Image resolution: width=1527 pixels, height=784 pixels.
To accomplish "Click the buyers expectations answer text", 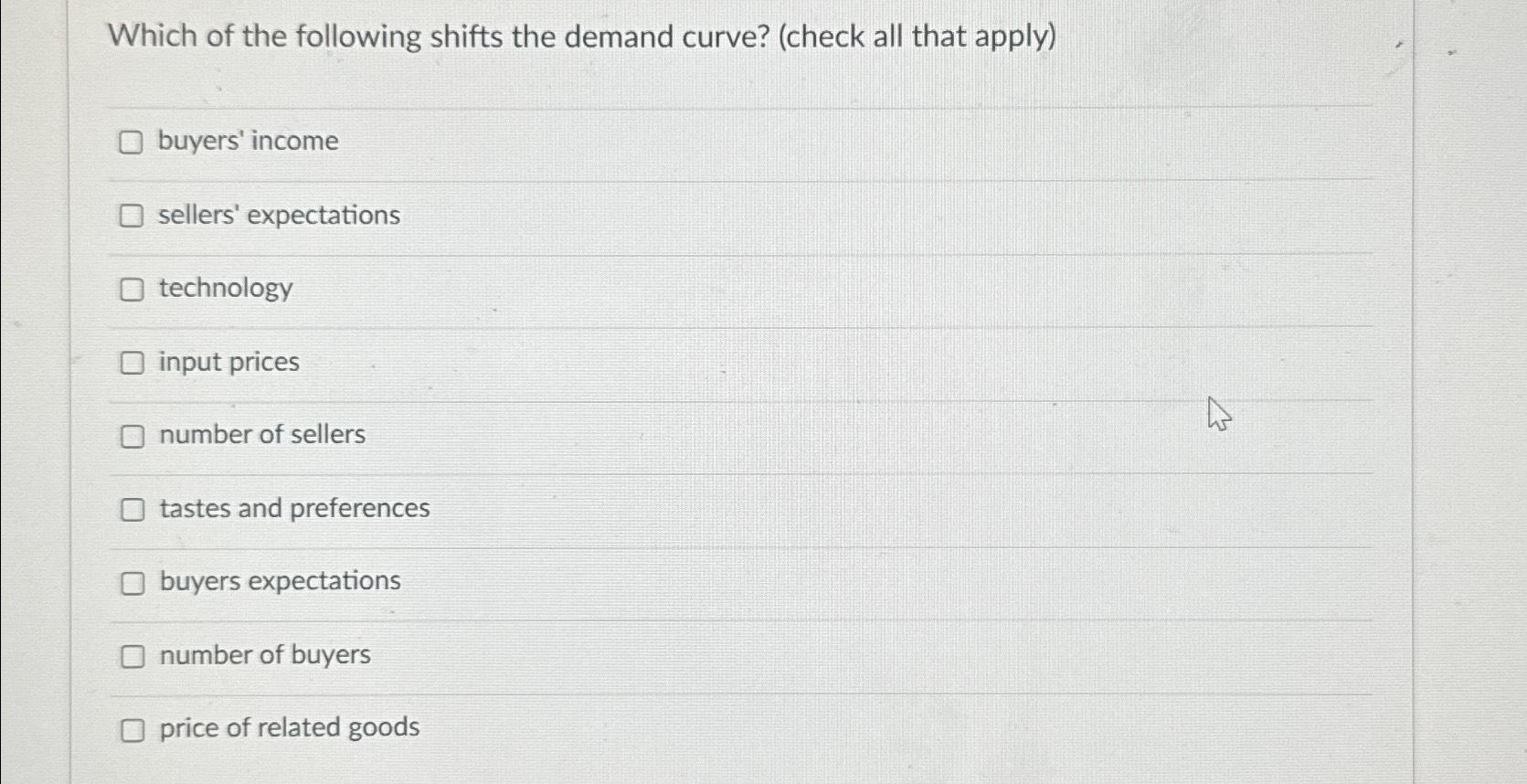I will [x=278, y=581].
